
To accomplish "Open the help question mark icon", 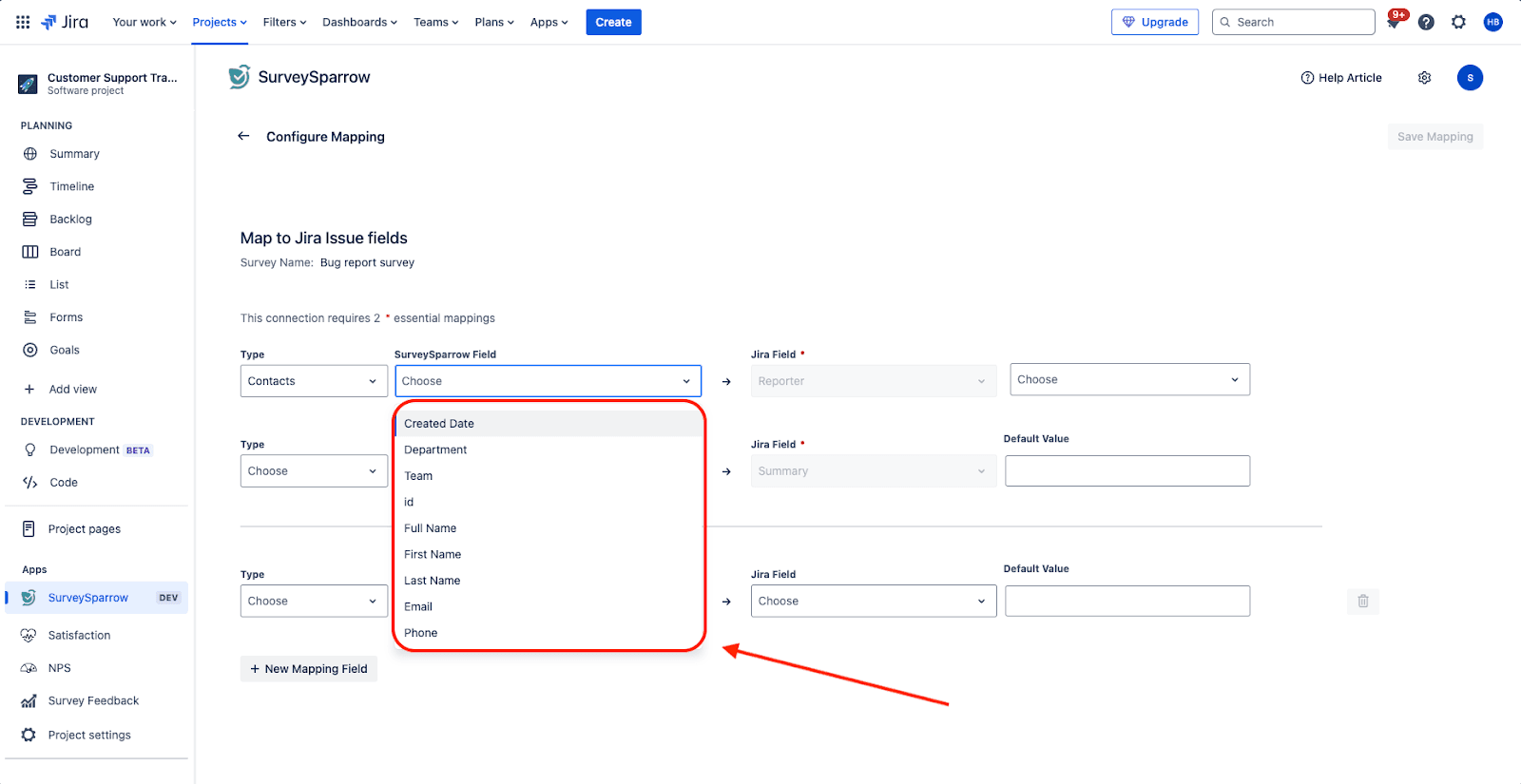I will pyautogui.click(x=1426, y=22).
